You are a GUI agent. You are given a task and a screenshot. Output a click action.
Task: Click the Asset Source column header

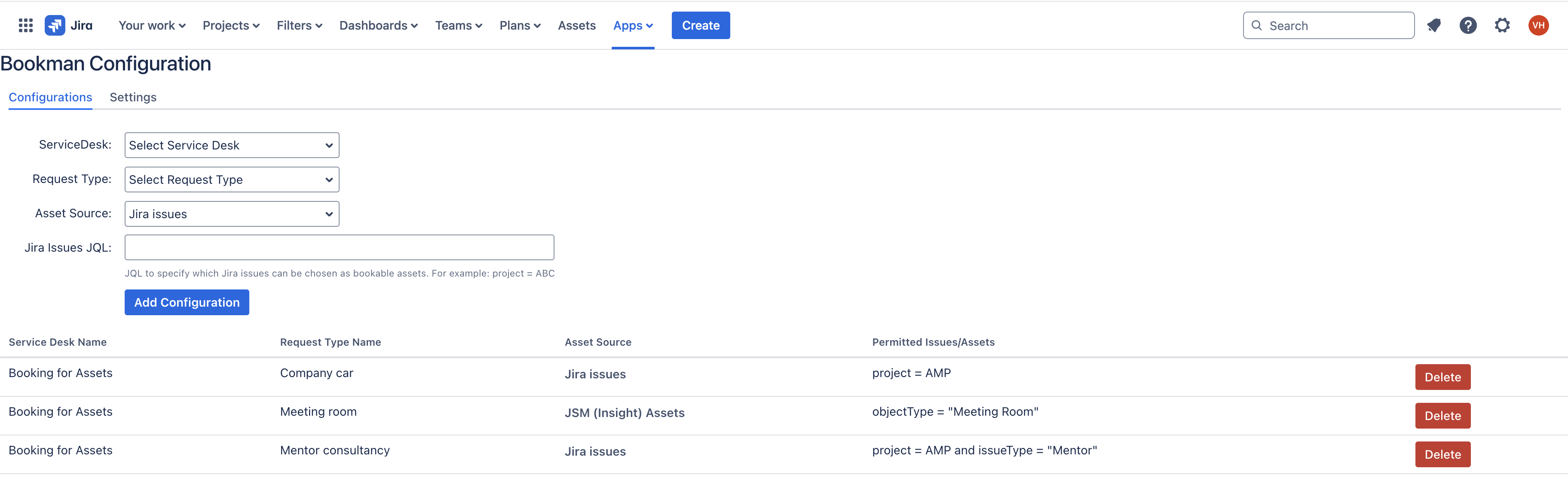point(598,342)
